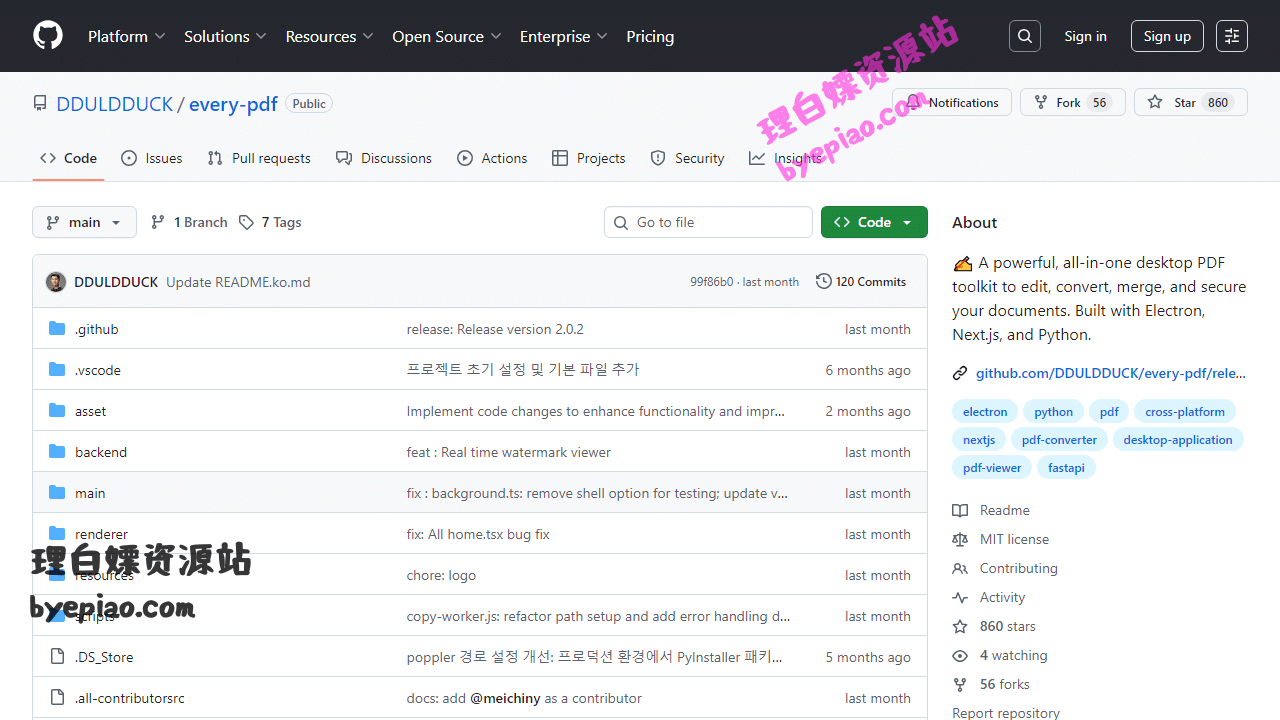Image resolution: width=1280 pixels, height=720 pixels.
Task: Click the Report repository link
Action: pos(1006,713)
